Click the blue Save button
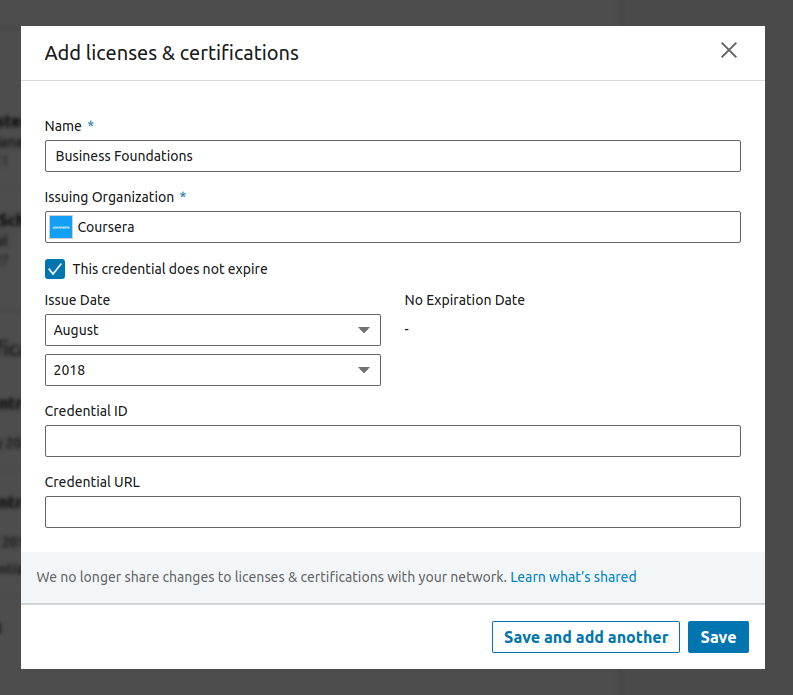The height and width of the screenshot is (695, 793). coord(718,637)
